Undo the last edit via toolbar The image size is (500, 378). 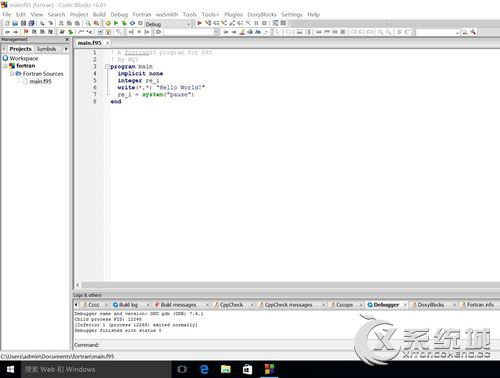click(42, 23)
